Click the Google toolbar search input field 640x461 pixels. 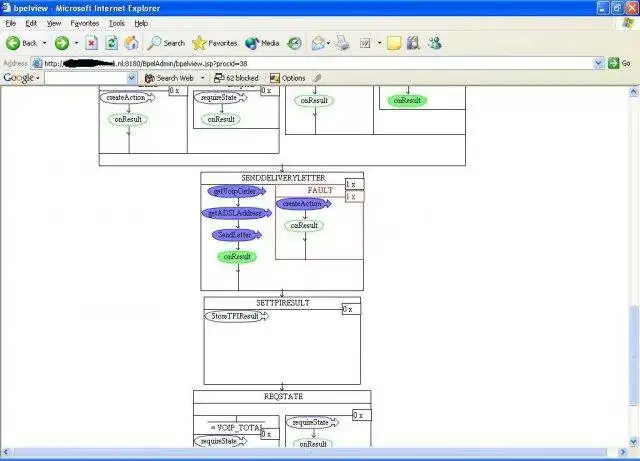tap(86, 78)
